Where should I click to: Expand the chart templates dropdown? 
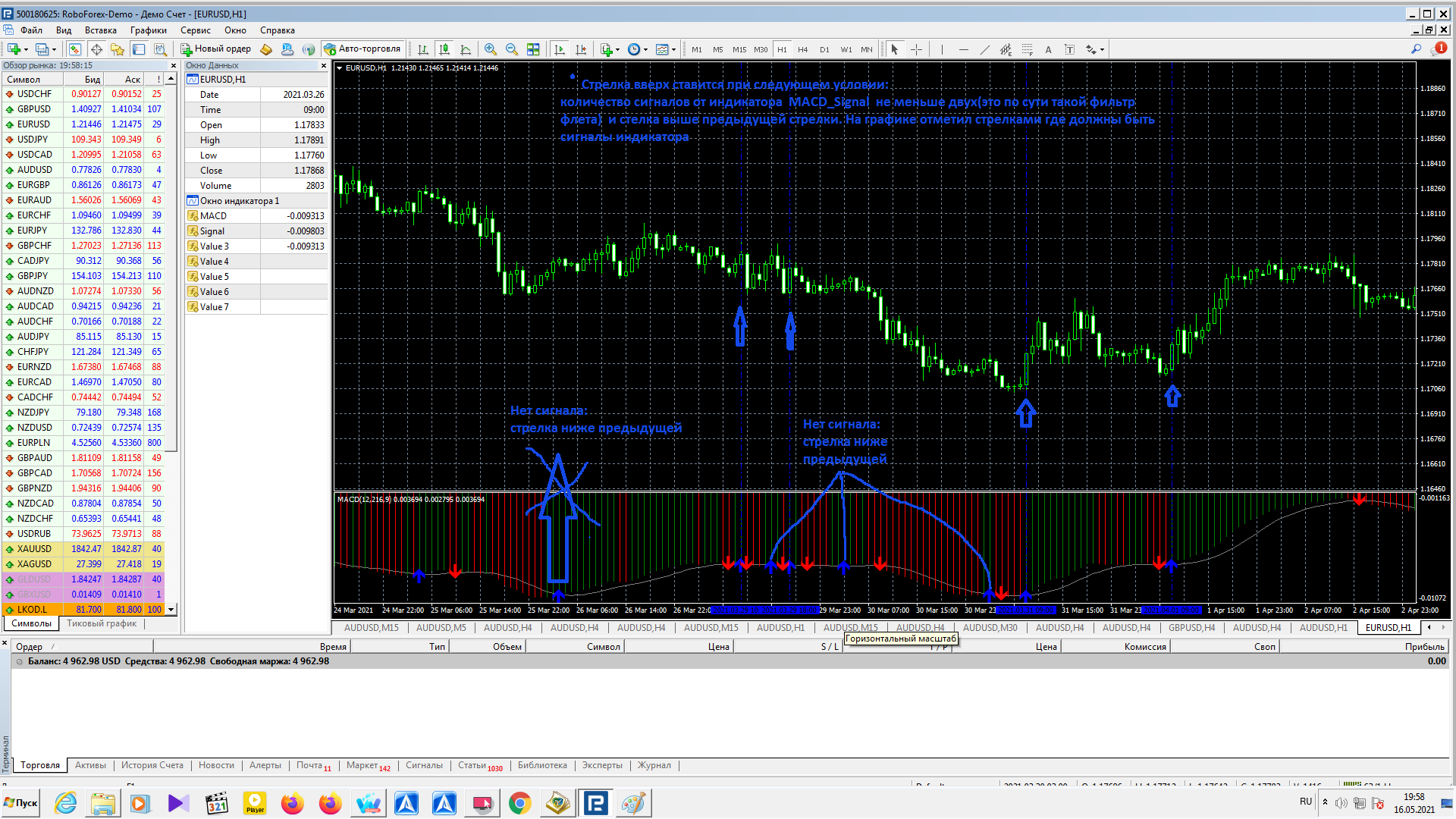point(673,49)
